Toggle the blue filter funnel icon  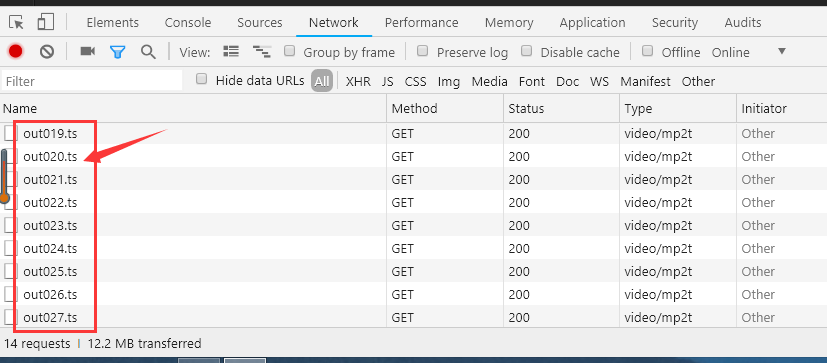click(118, 52)
